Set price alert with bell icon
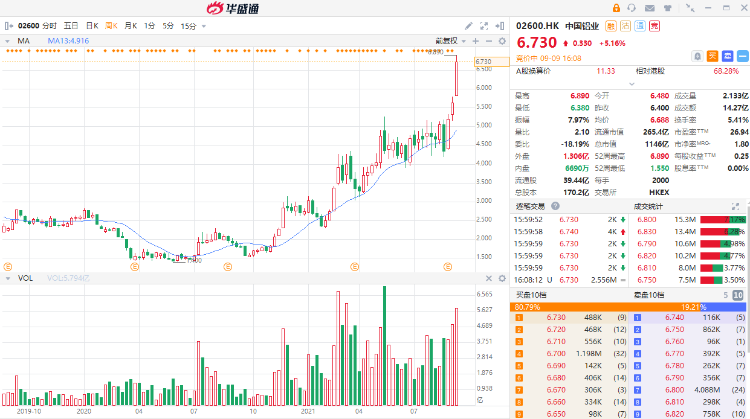 697,56
